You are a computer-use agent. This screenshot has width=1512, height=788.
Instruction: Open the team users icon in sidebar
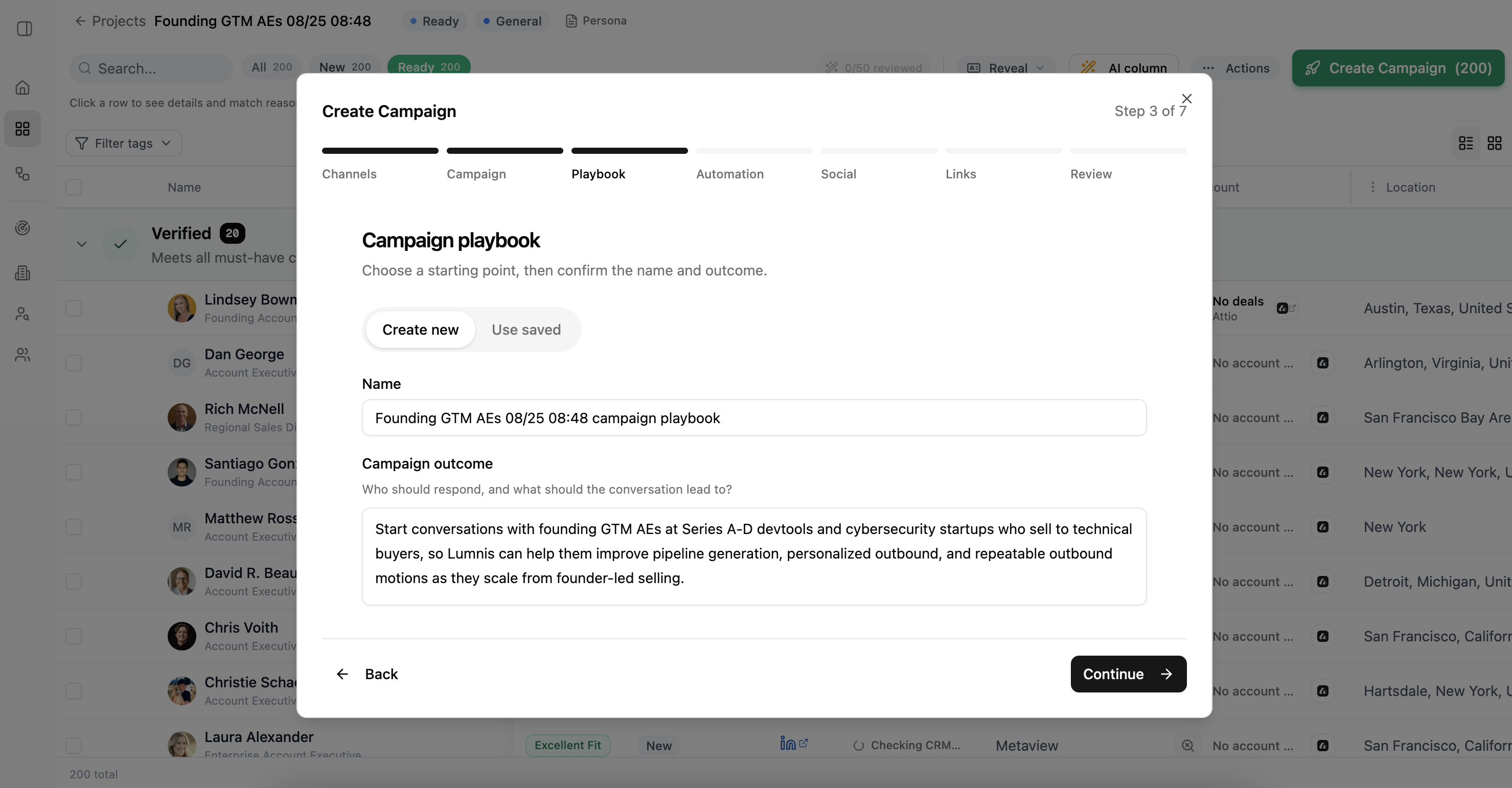[22, 354]
